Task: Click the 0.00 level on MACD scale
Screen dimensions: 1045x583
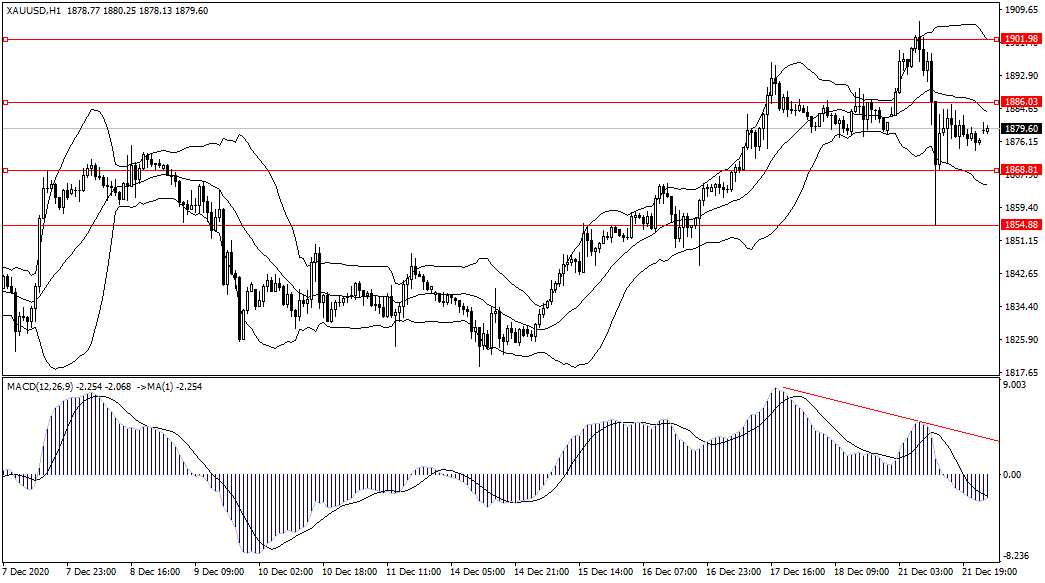Action: (1012, 475)
